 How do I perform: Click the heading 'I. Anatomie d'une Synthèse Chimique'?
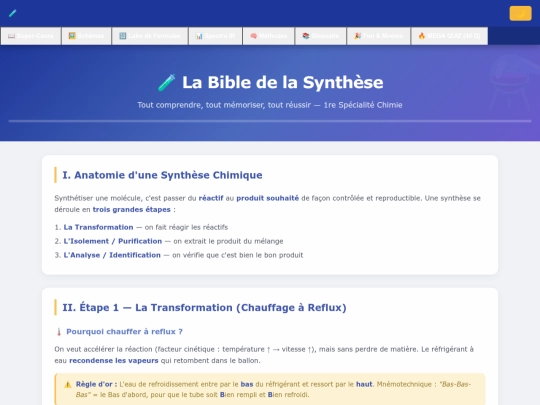(x=162, y=175)
